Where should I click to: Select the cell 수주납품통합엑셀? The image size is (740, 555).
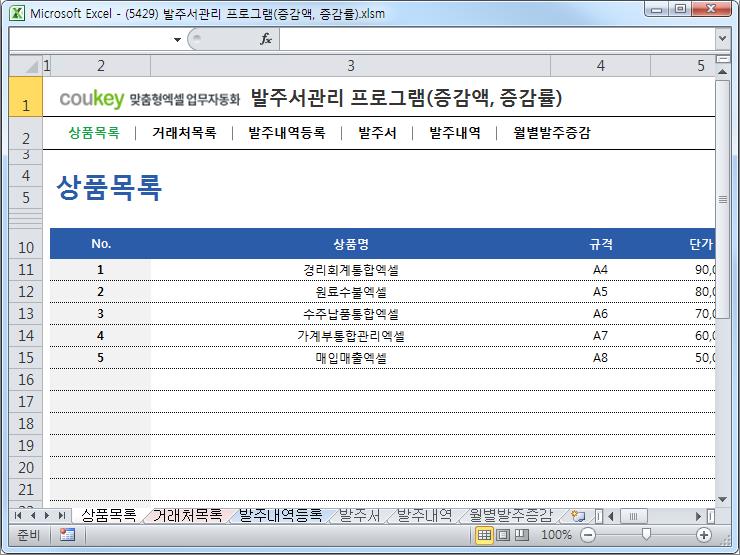(351, 314)
